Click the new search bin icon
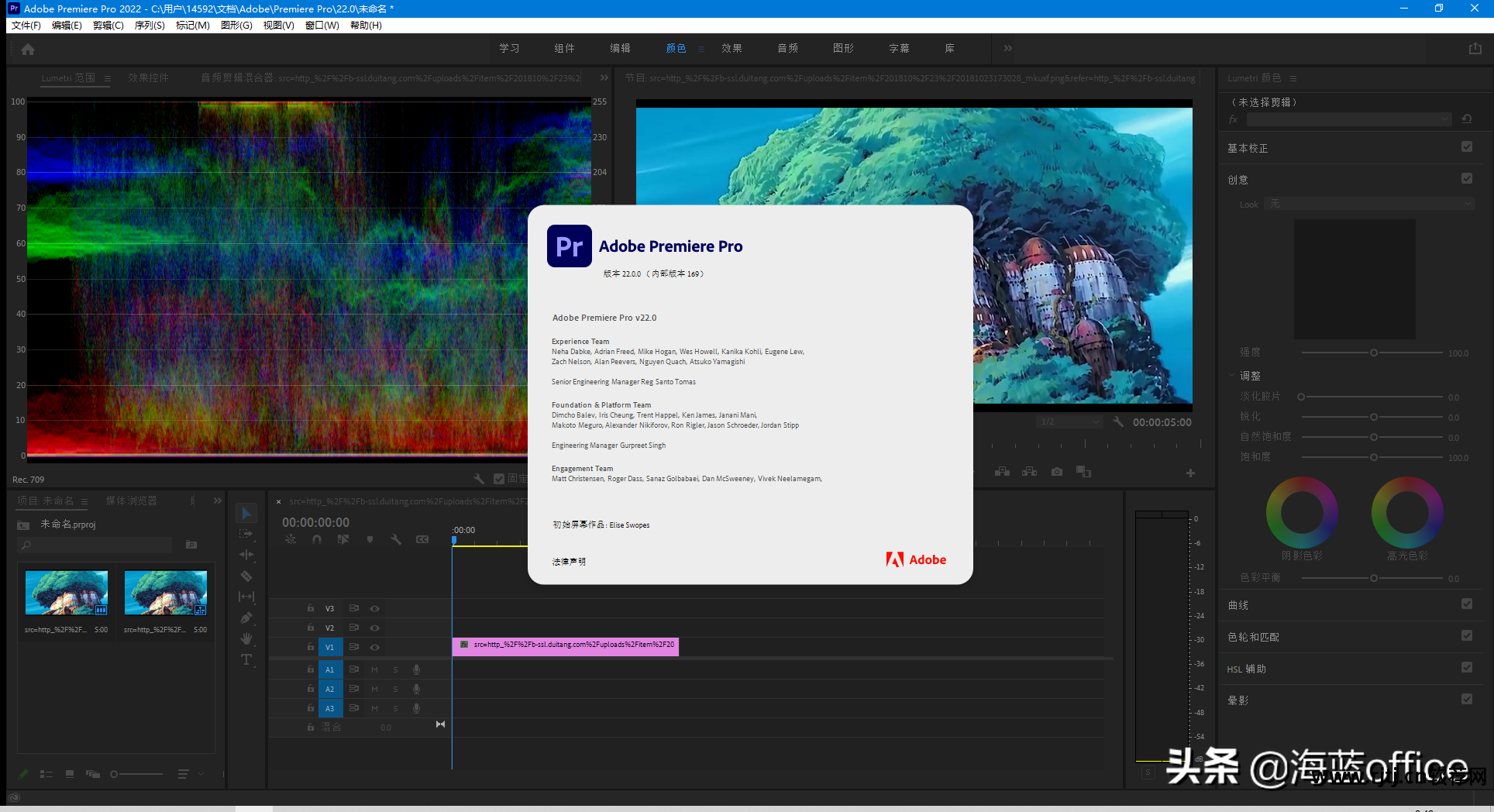Viewport: 1494px width, 812px height. [x=191, y=545]
